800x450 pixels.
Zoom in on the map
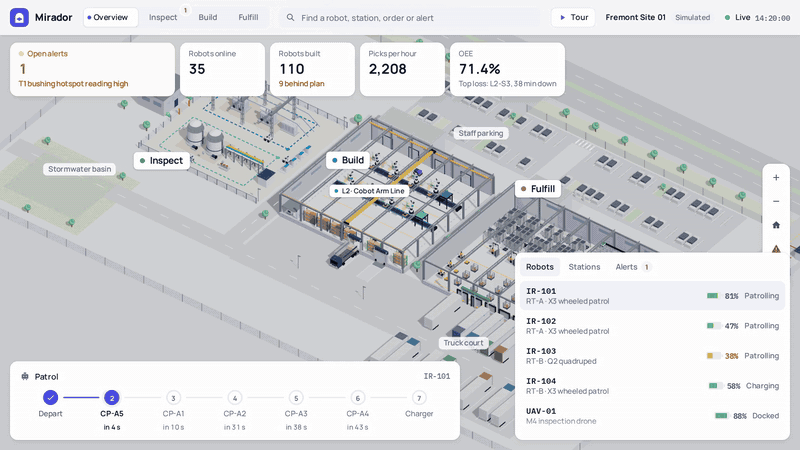tap(776, 178)
